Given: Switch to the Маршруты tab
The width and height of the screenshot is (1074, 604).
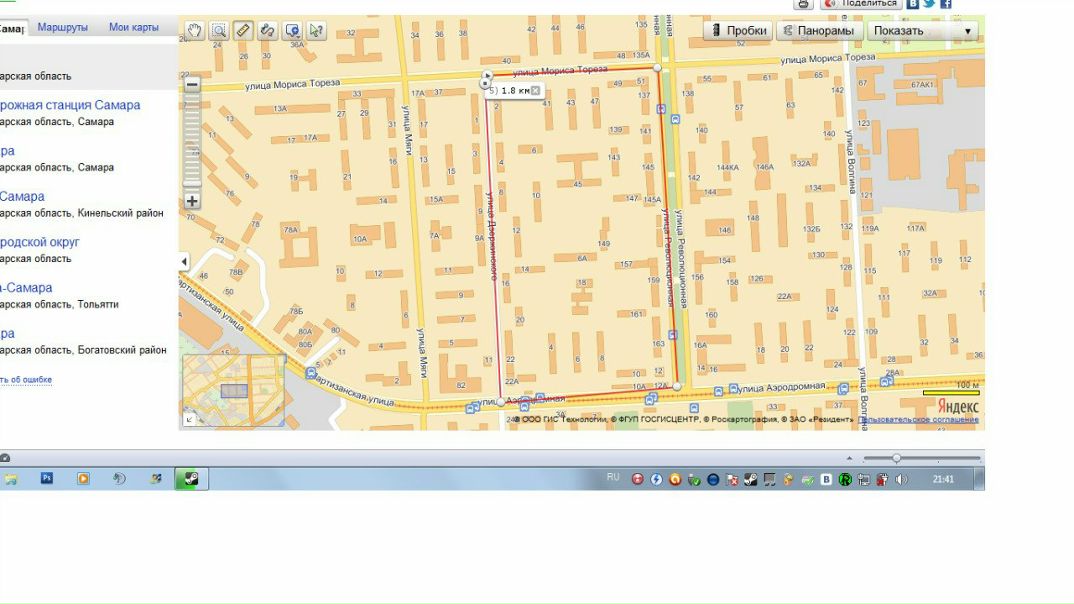Looking at the screenshot, I should 63,28.
